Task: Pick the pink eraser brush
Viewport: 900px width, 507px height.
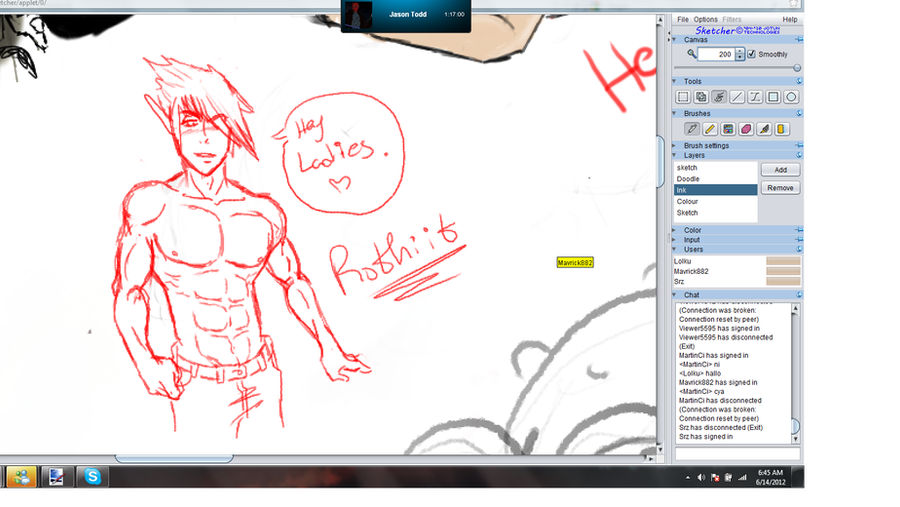Action: click(746, 129)
